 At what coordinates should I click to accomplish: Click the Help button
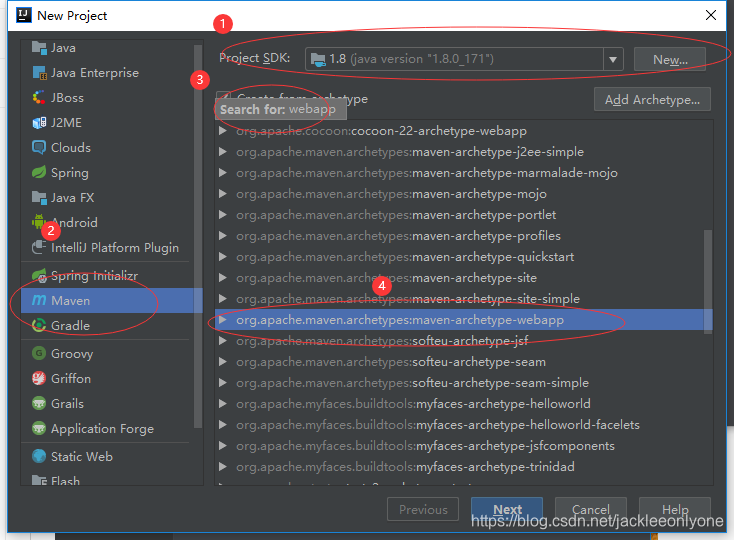(x=675, y=509)
